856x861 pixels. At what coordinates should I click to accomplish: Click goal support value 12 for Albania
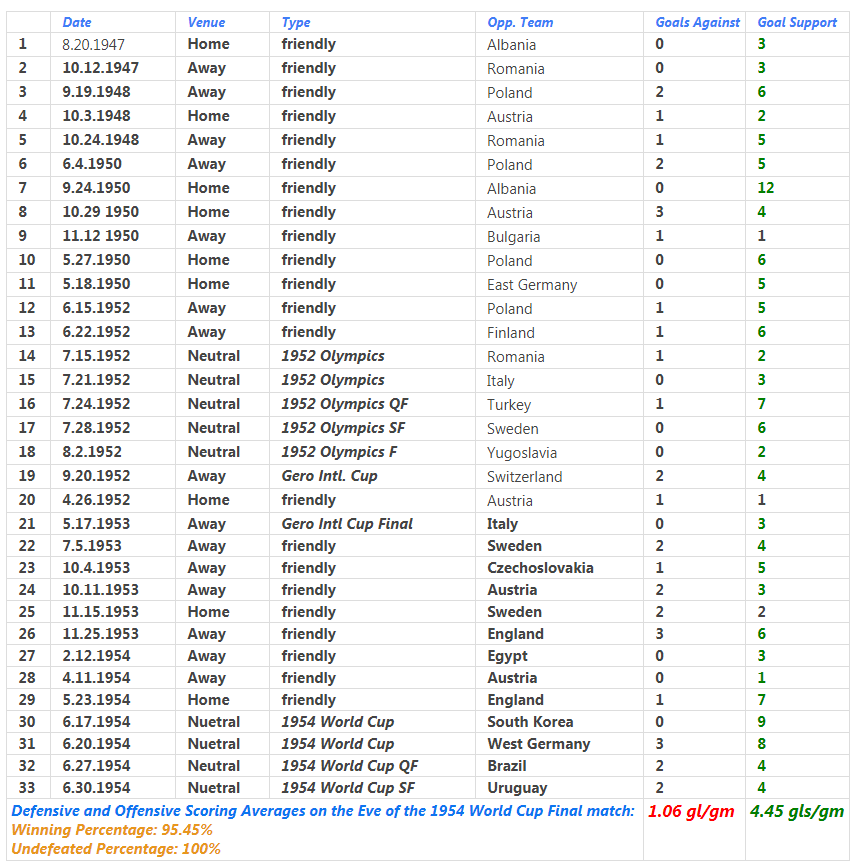click(765, 188)
